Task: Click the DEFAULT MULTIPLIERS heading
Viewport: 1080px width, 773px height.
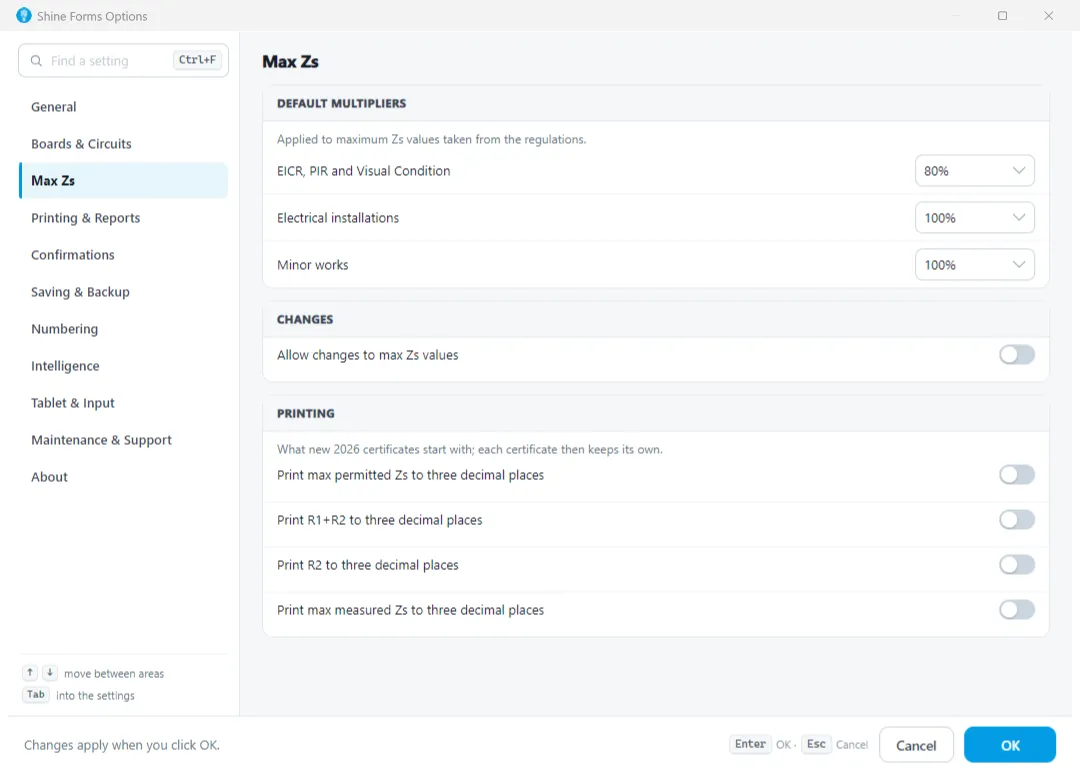Action: [x=342, y=103]
